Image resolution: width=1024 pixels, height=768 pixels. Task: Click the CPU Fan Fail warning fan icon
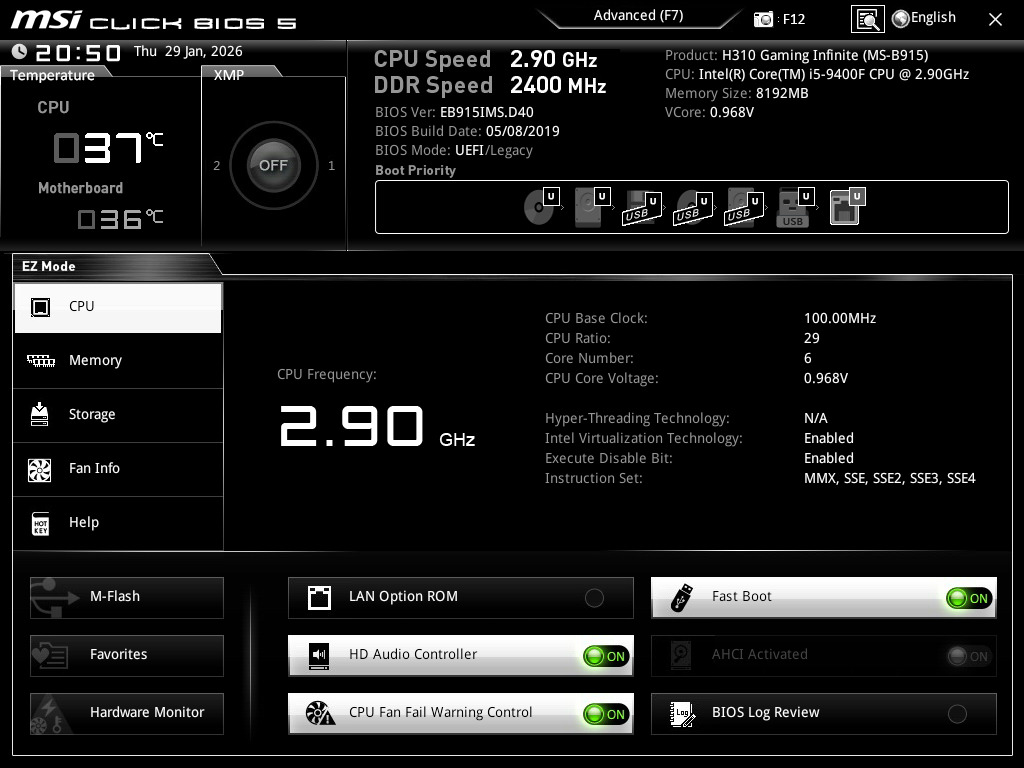pos(320,713)
